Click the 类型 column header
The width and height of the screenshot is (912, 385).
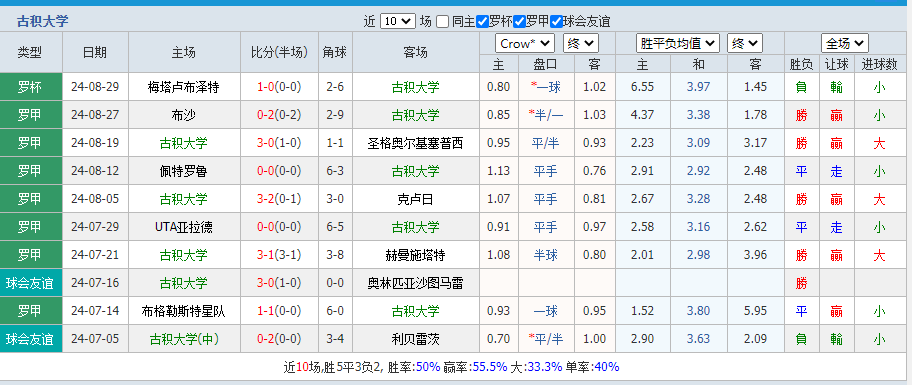[30, 52]
